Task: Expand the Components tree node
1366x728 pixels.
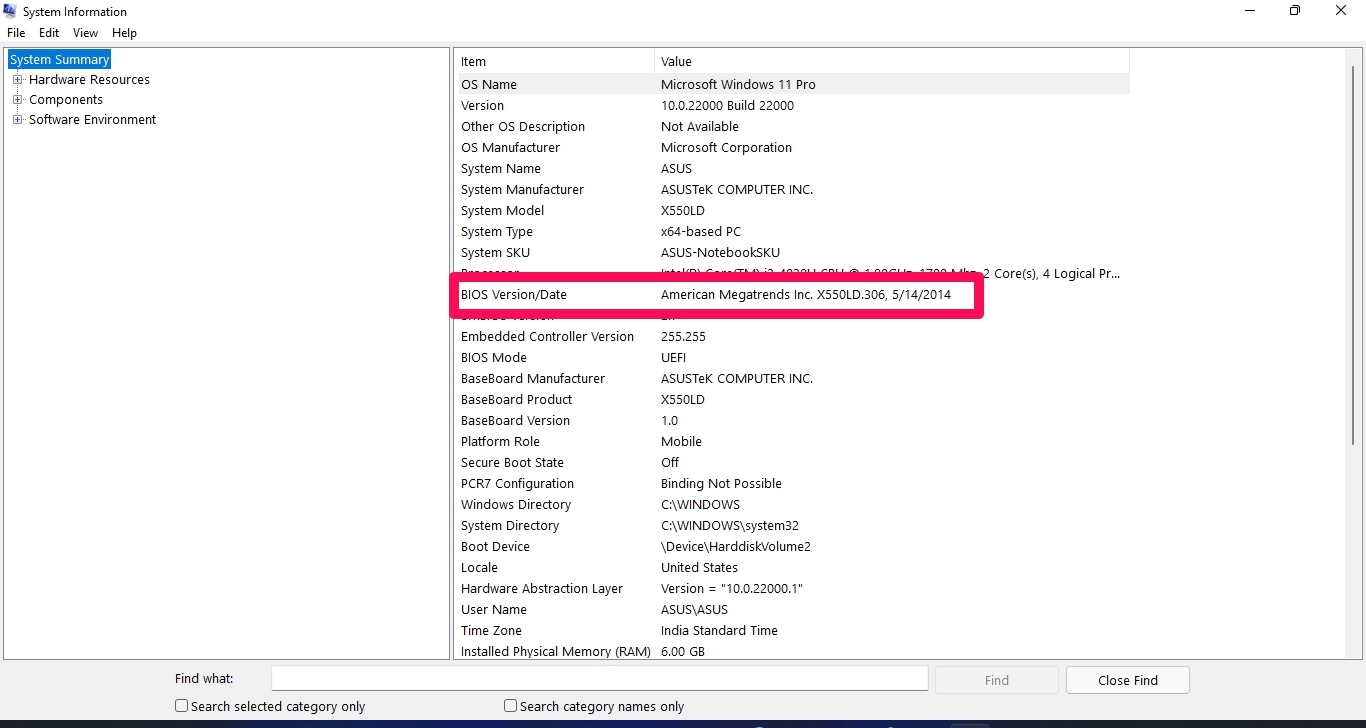Action: [17, 100]
